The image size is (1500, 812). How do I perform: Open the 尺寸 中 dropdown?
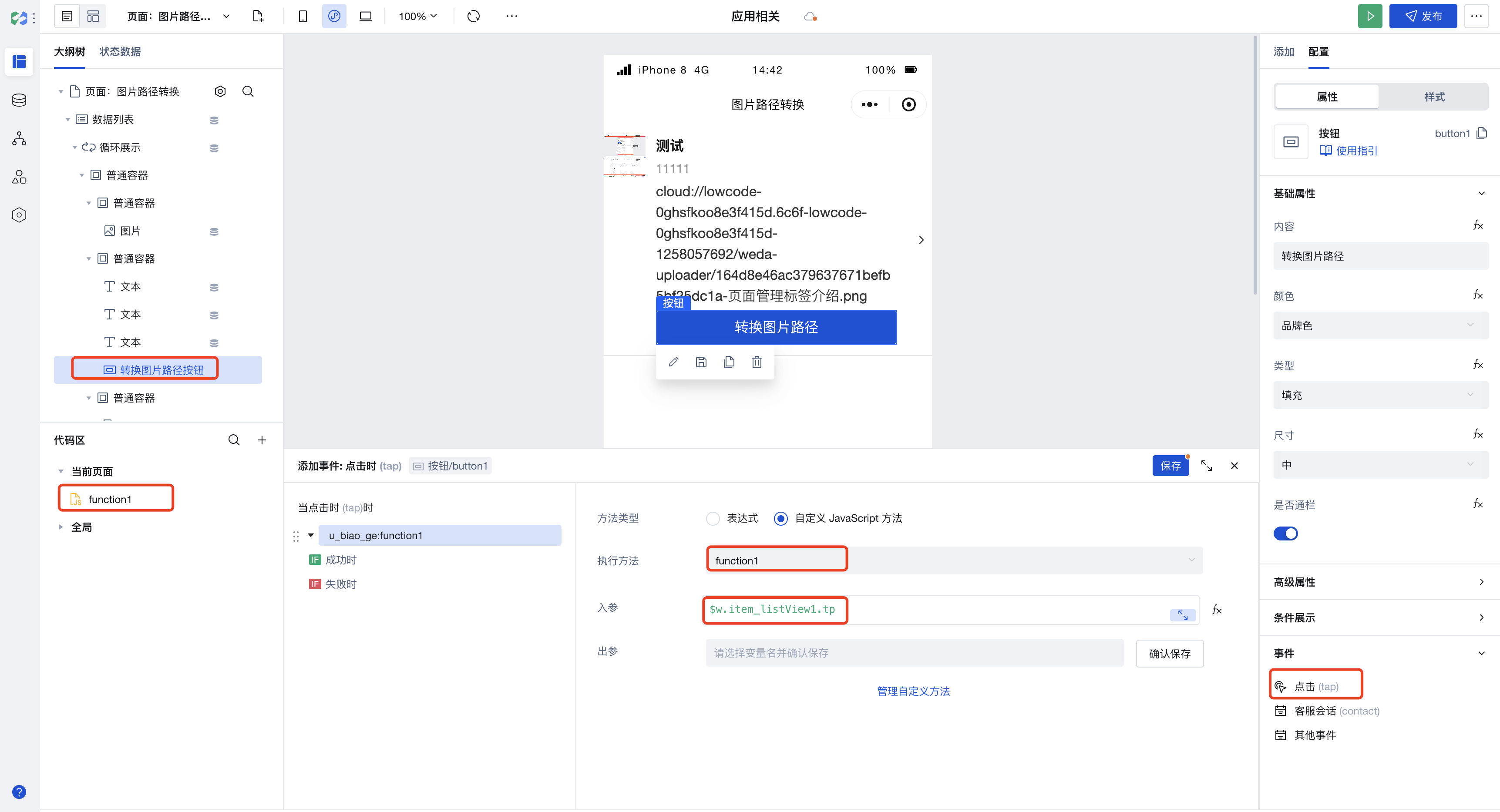pyautogui.click(x=1381, y=465)
